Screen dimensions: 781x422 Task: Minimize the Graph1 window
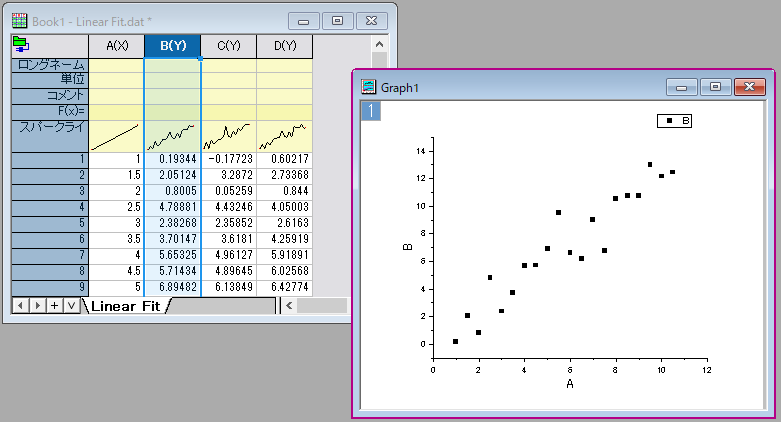[681, 87]
